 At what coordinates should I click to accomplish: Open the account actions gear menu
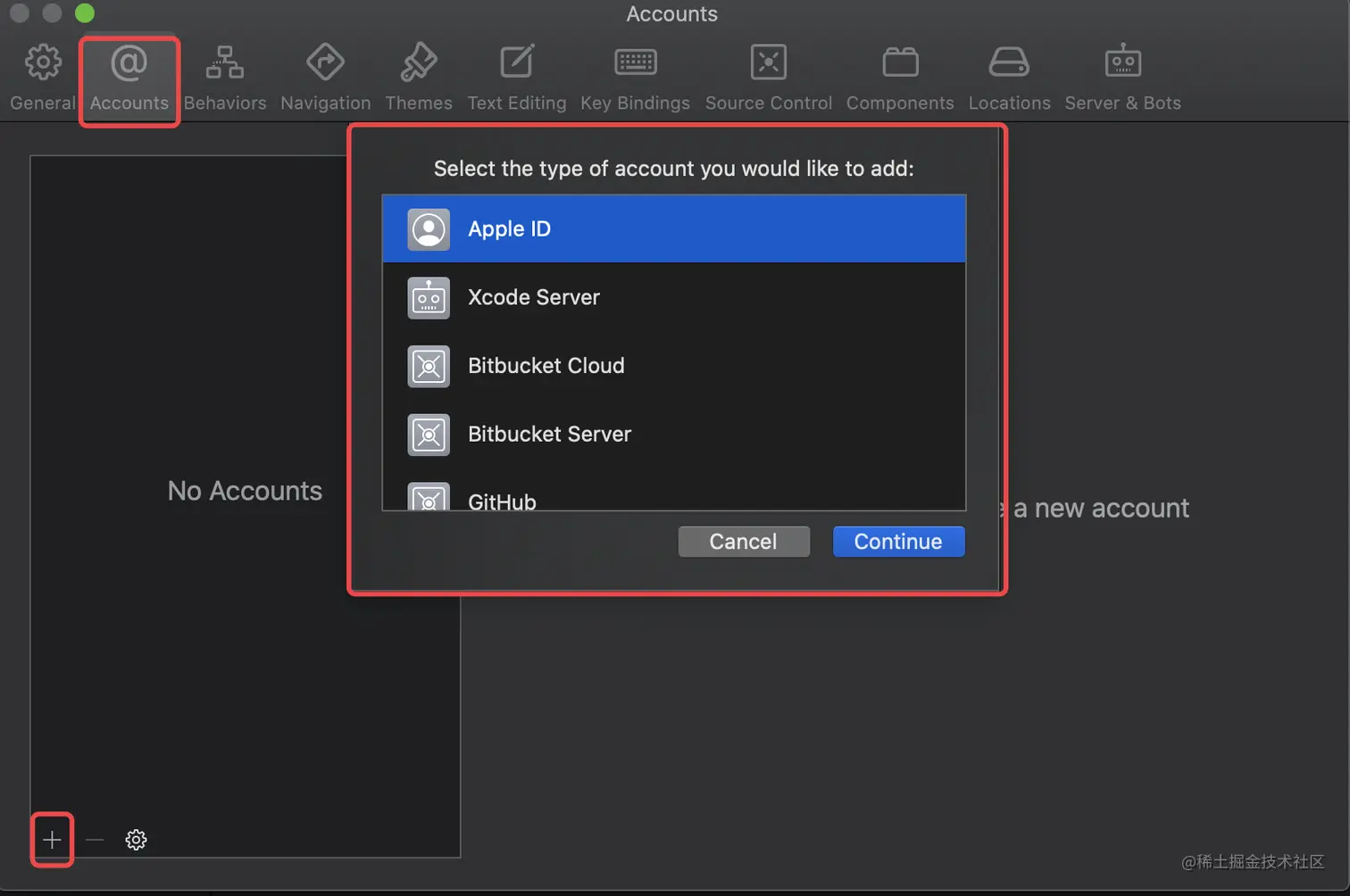point(136,840)
